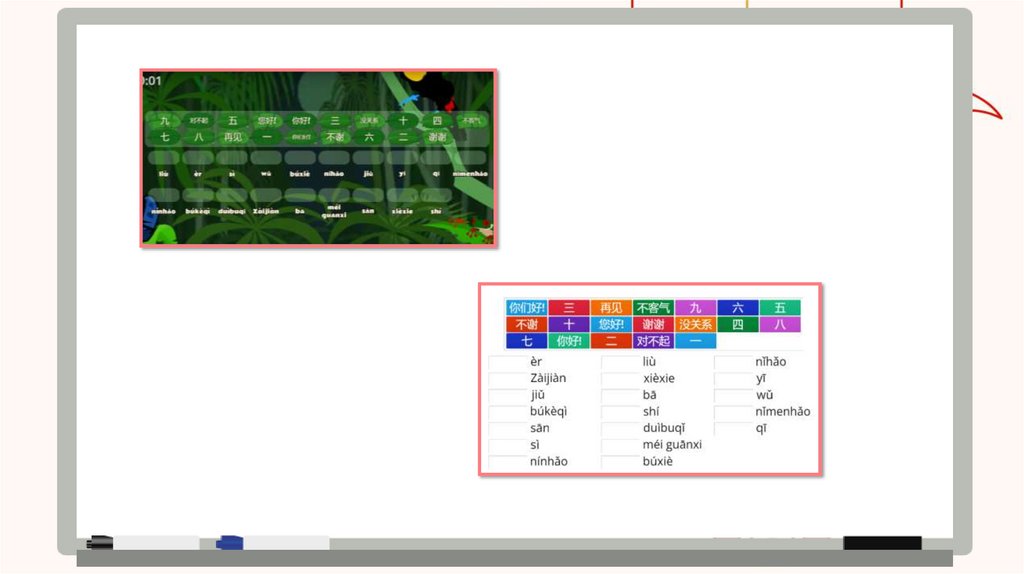Select green 四 tile in worksheet
This screenshot has height=574, width=1024.
pyautogui.click(x=738, y=325)
